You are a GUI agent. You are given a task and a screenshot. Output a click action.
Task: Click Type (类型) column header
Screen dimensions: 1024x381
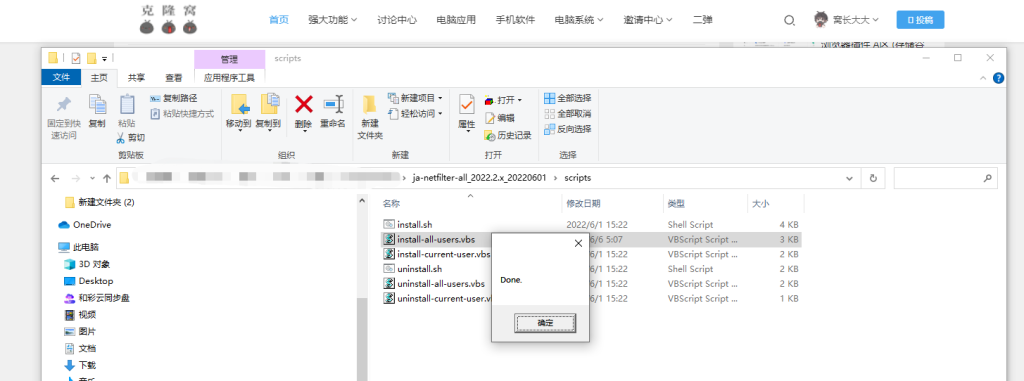pos(676,204)
